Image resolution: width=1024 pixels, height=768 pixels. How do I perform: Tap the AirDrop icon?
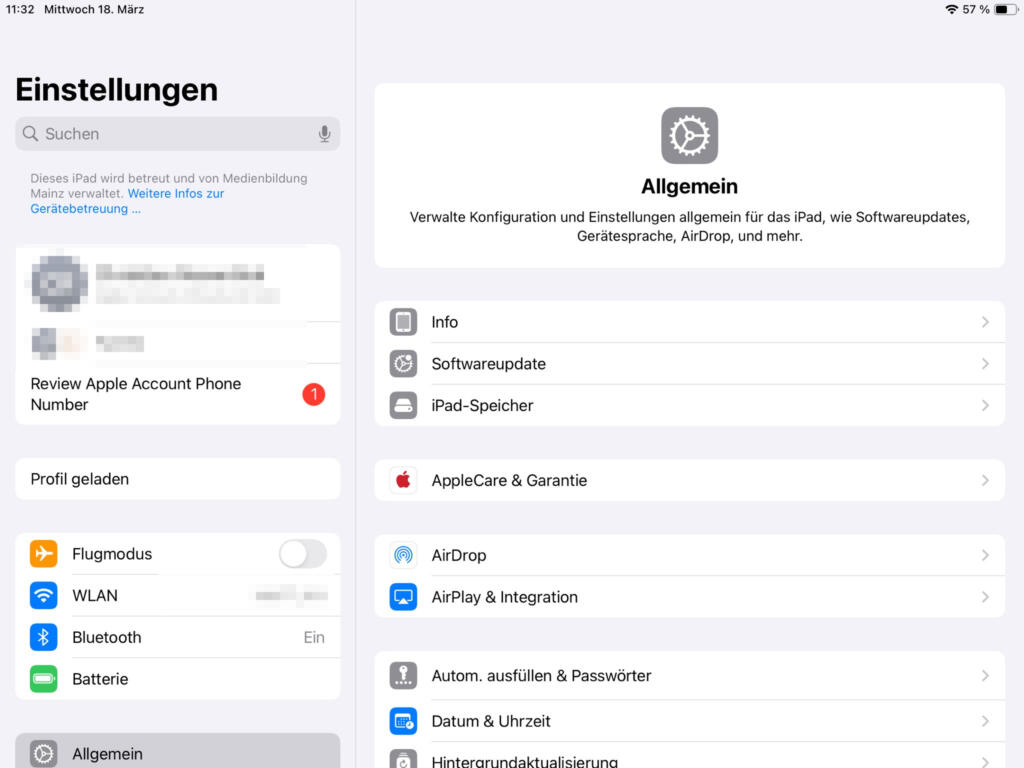[403, 556]
